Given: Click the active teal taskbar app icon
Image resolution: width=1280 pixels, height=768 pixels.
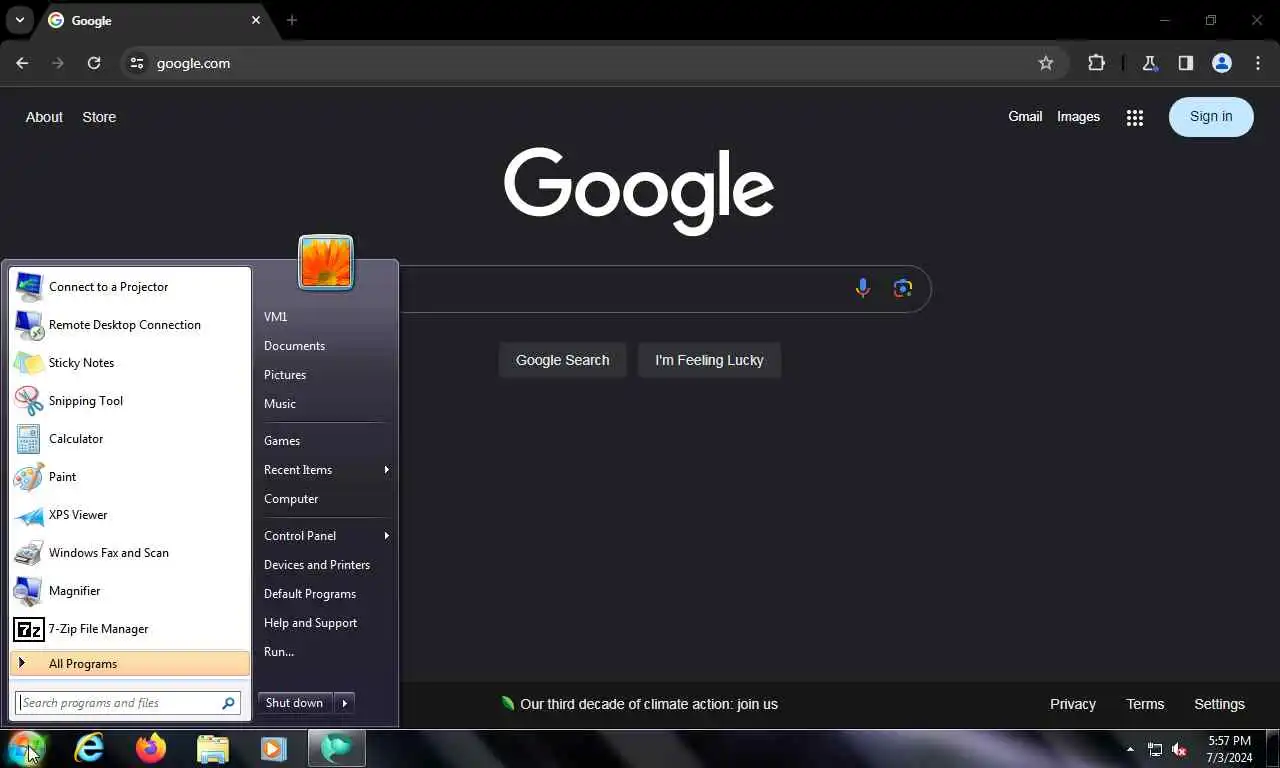Looking at the screenshot, I should pos(337,748).
